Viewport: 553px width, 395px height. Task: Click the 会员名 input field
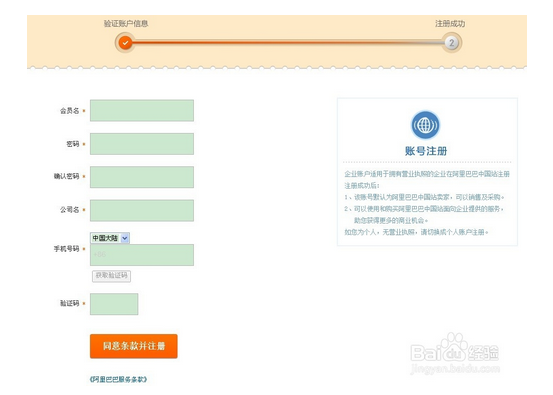pyautogui.click(x=142, y=110)
